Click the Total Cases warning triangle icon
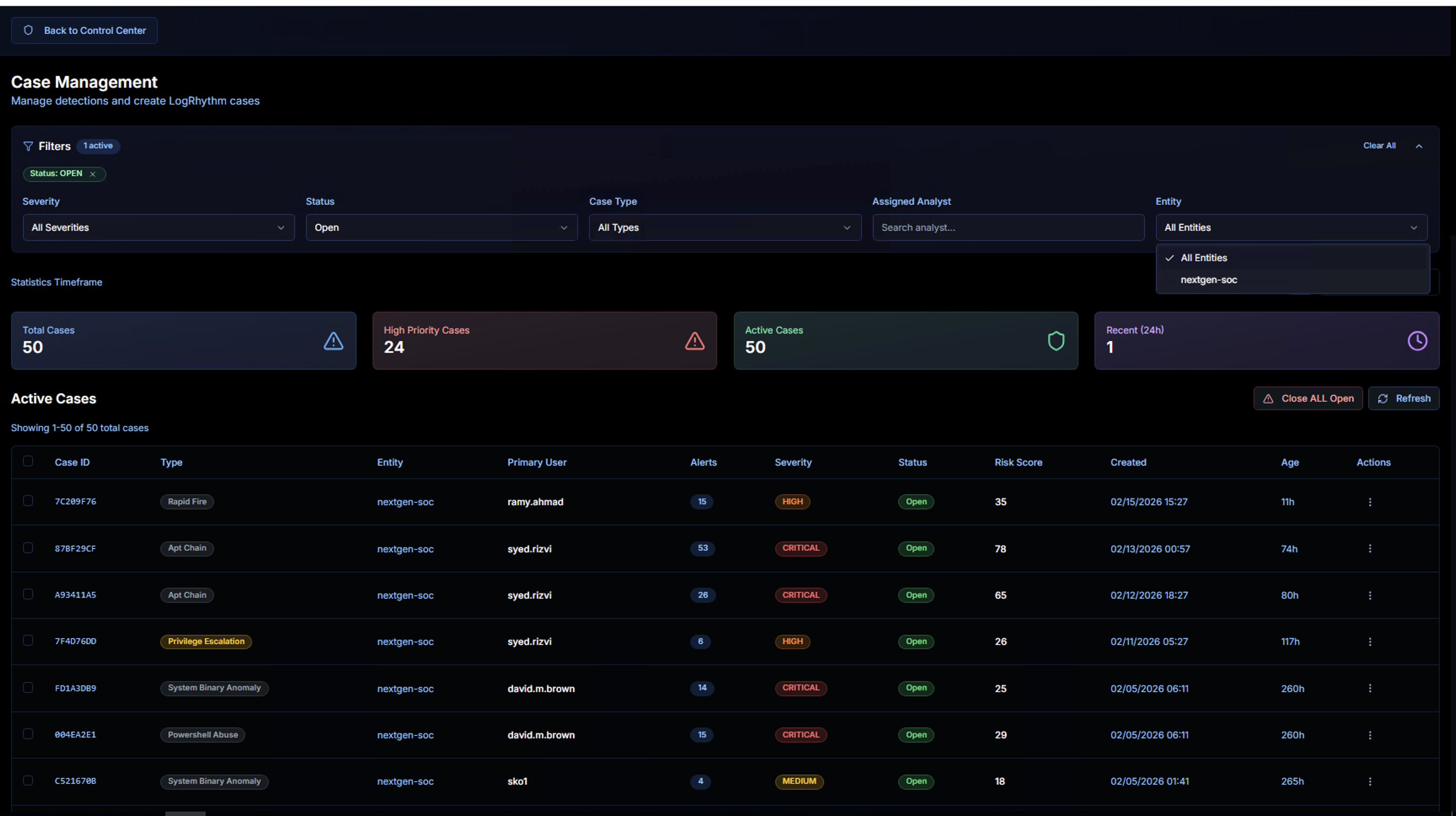Screen dimensions: 1456x816 point(334,341)
